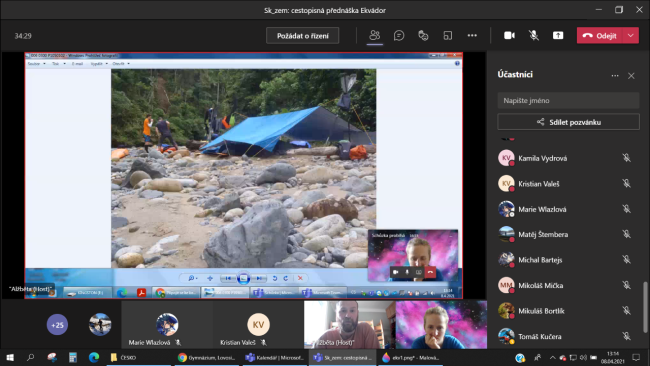The width and height of the screenshot is (650, 366).
Task: Expand the leave options dropdown arrow
Action: pos(631,36)
